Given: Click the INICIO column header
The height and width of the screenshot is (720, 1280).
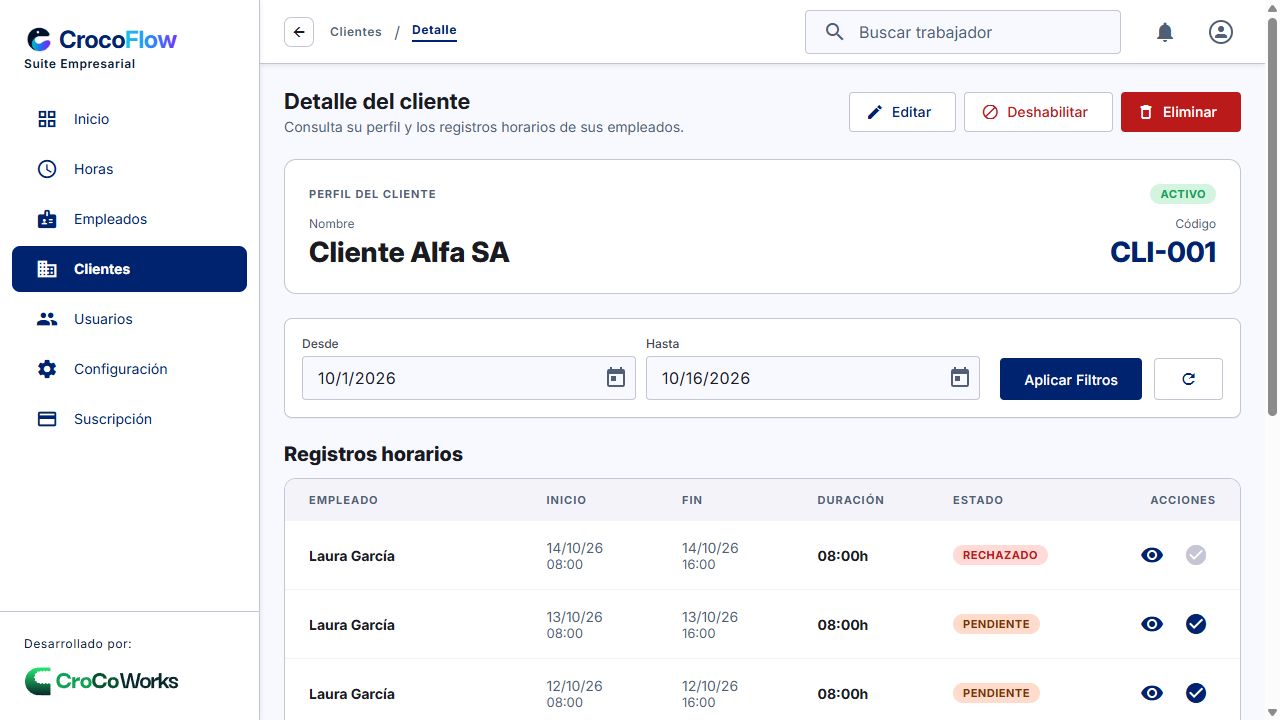Looking at the screenshot, I should coord(566,500).
